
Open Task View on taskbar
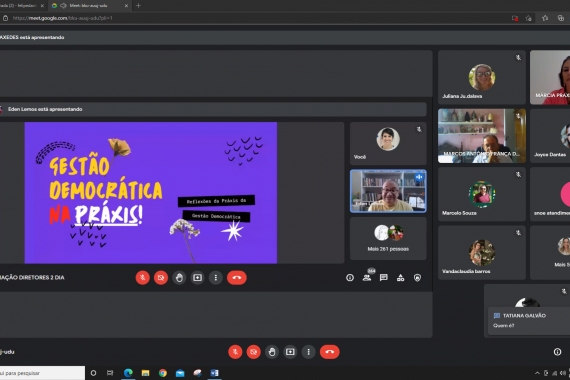(110, 373)
